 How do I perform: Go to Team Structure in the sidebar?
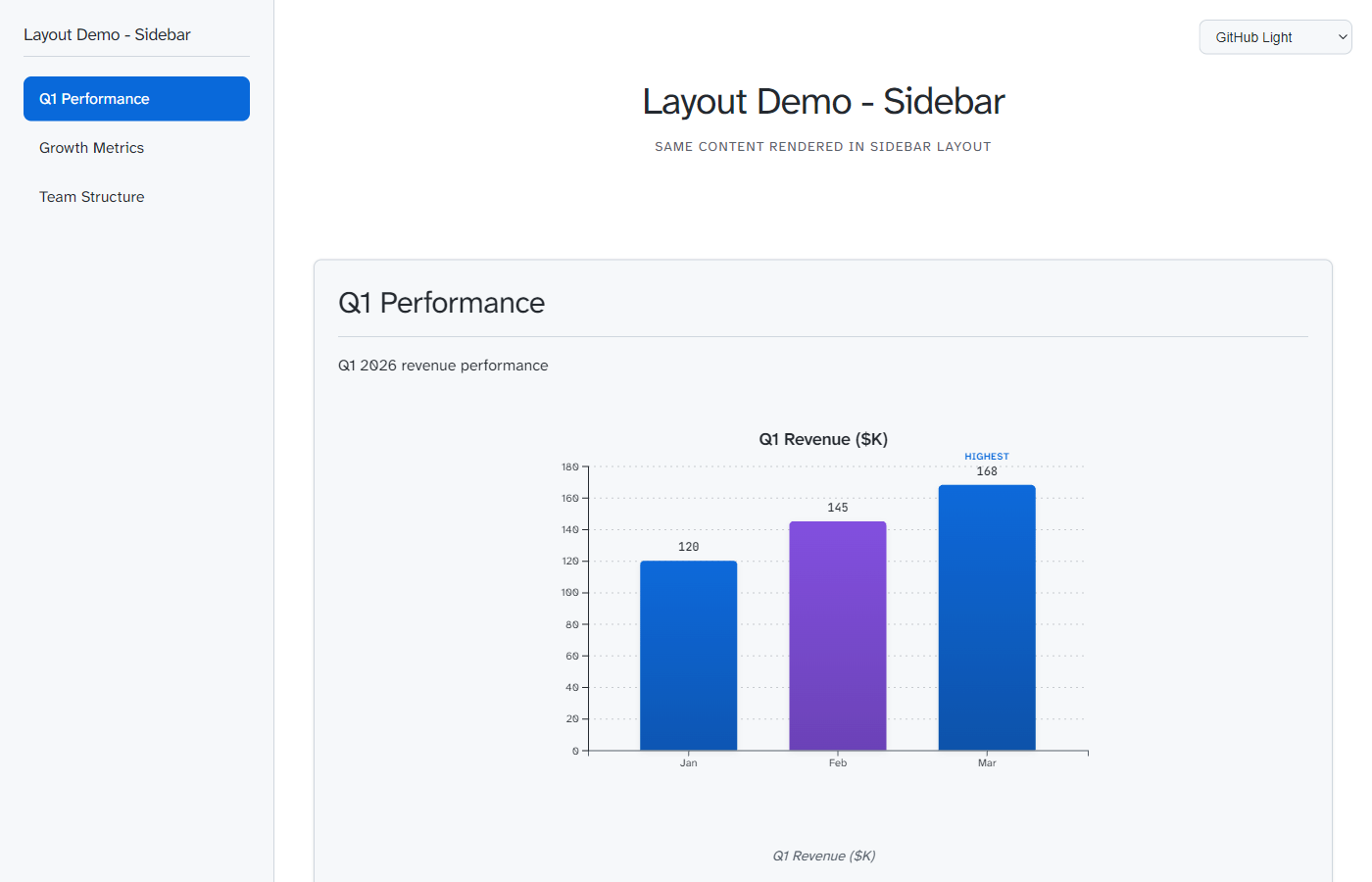point(136,197)
